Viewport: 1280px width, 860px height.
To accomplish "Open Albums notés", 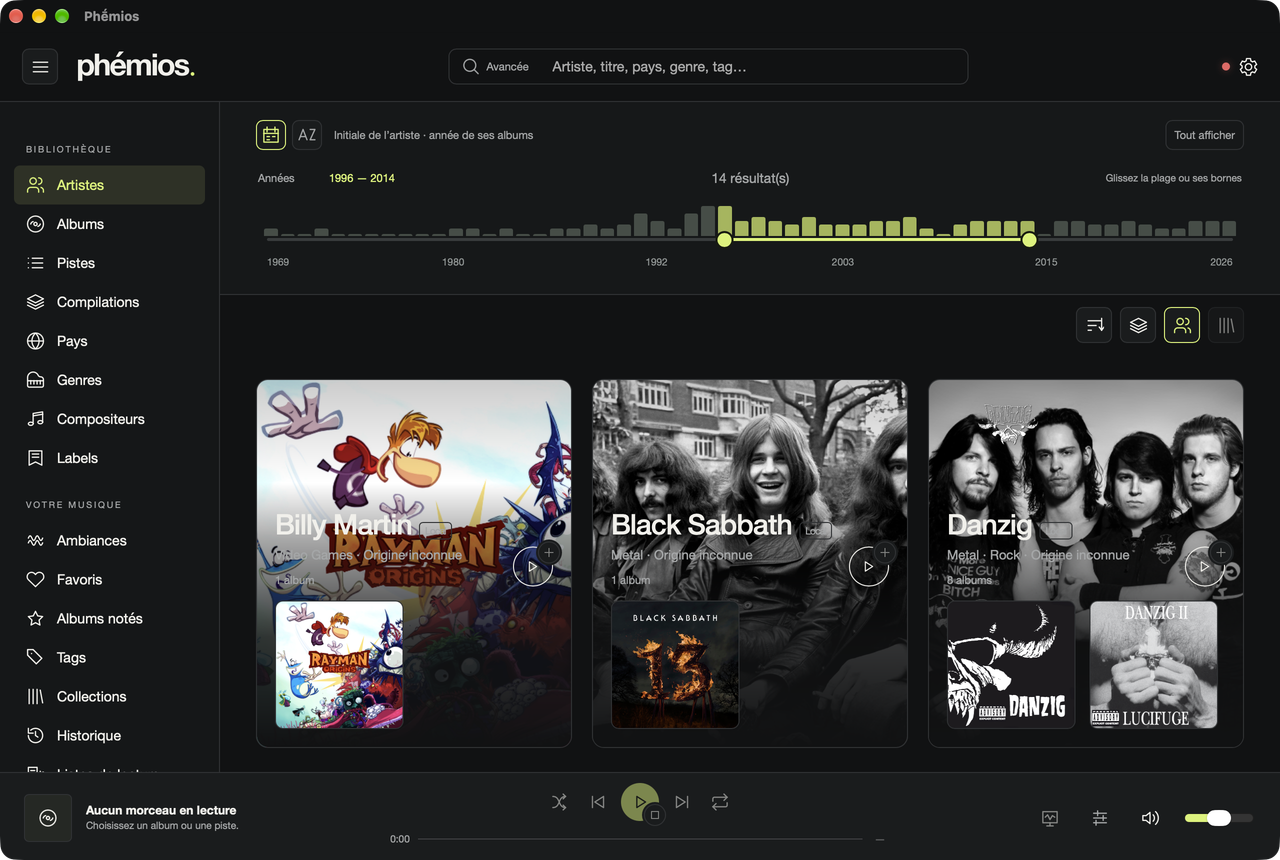I will (x=109, y=618).
